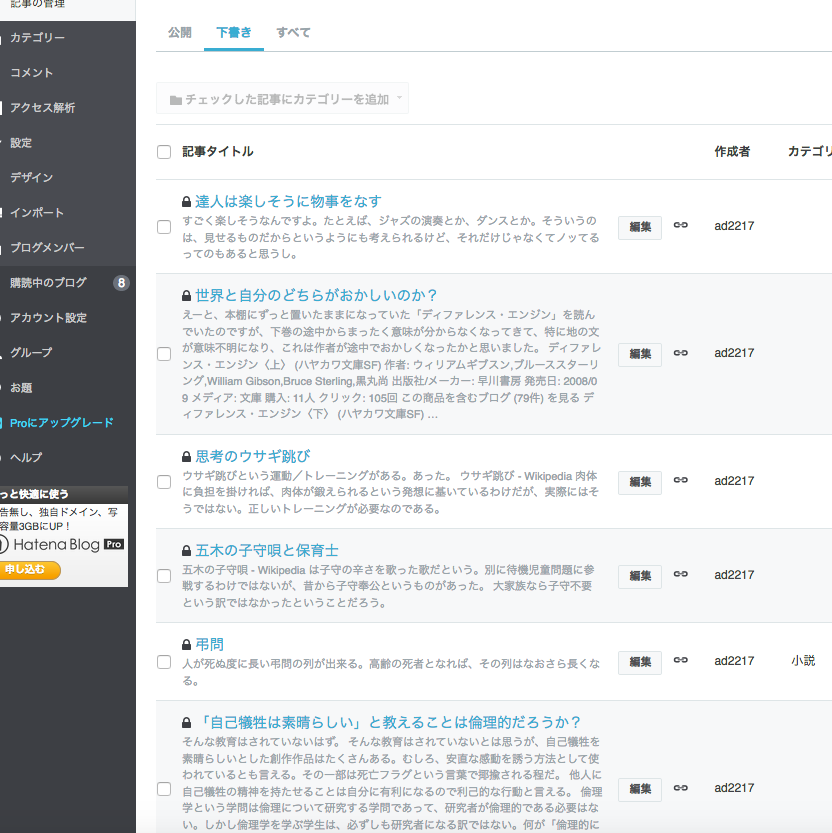Open 「自己犠牲は素晴らしい」と教えることは倫理的だろうか？
The image size is (832, 833).
click(x=389, y=723)
